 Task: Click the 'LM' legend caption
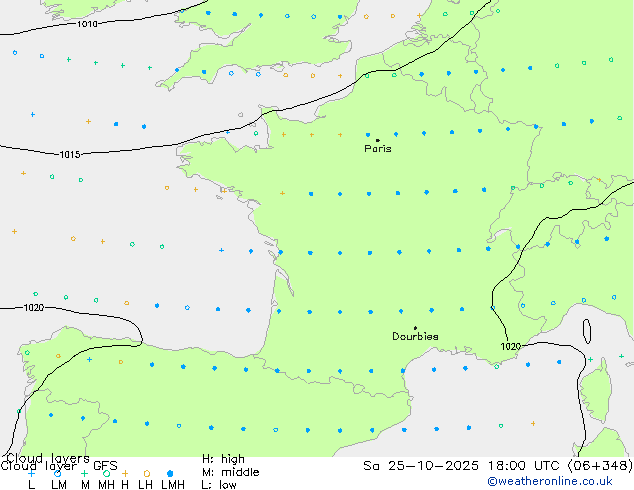(59, 485)
